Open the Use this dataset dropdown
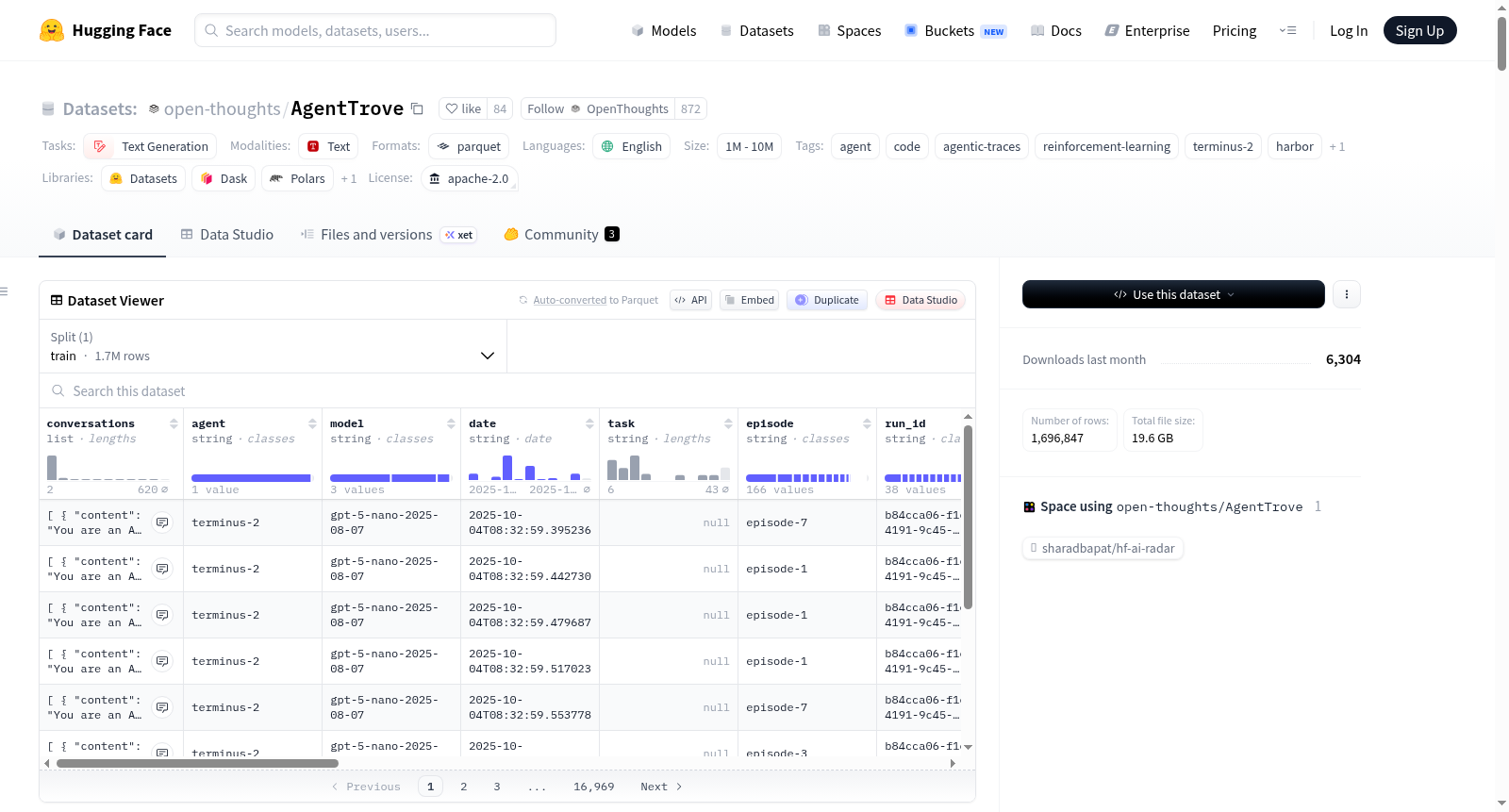The height and width of the screenshot is (812, 1509). pyautogui.click(x=1173, y=294)
